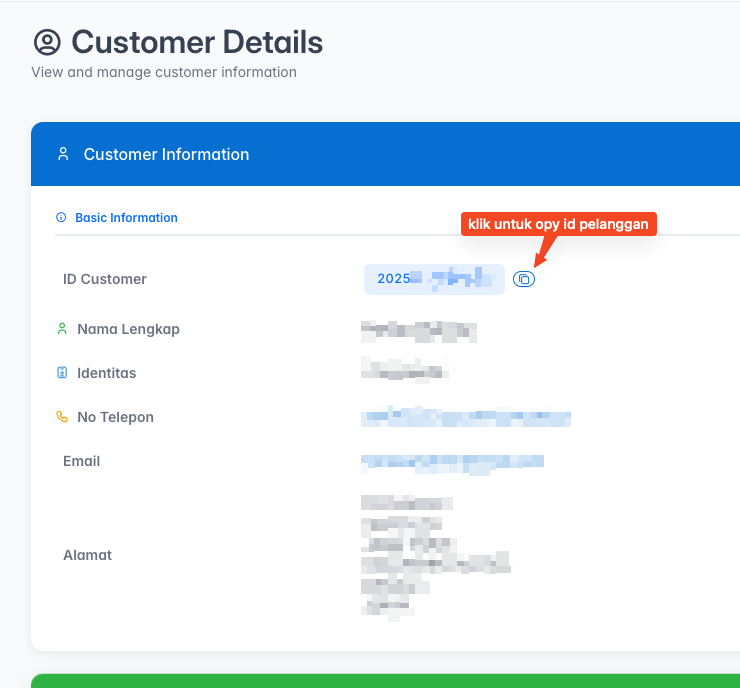Open the blurred phone number link

pyautogui.click(x=466, y=417)
